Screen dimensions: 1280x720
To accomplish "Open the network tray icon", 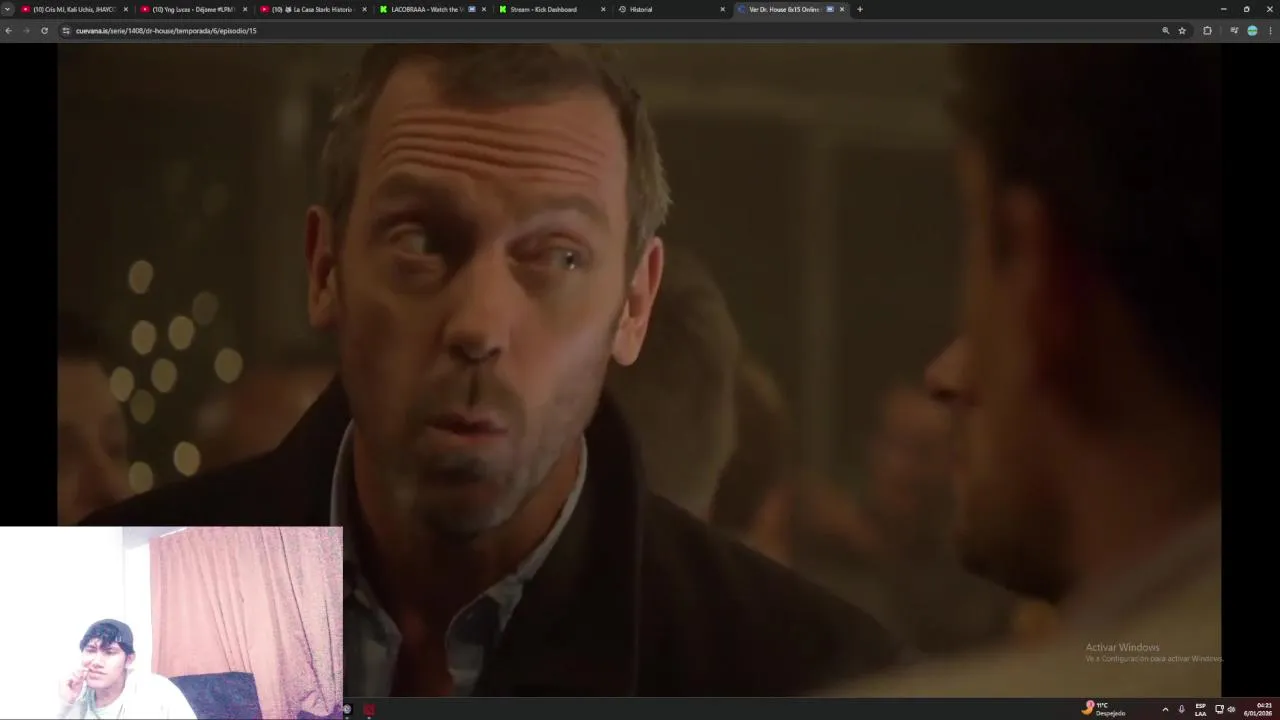I will tap(1219, 709).
